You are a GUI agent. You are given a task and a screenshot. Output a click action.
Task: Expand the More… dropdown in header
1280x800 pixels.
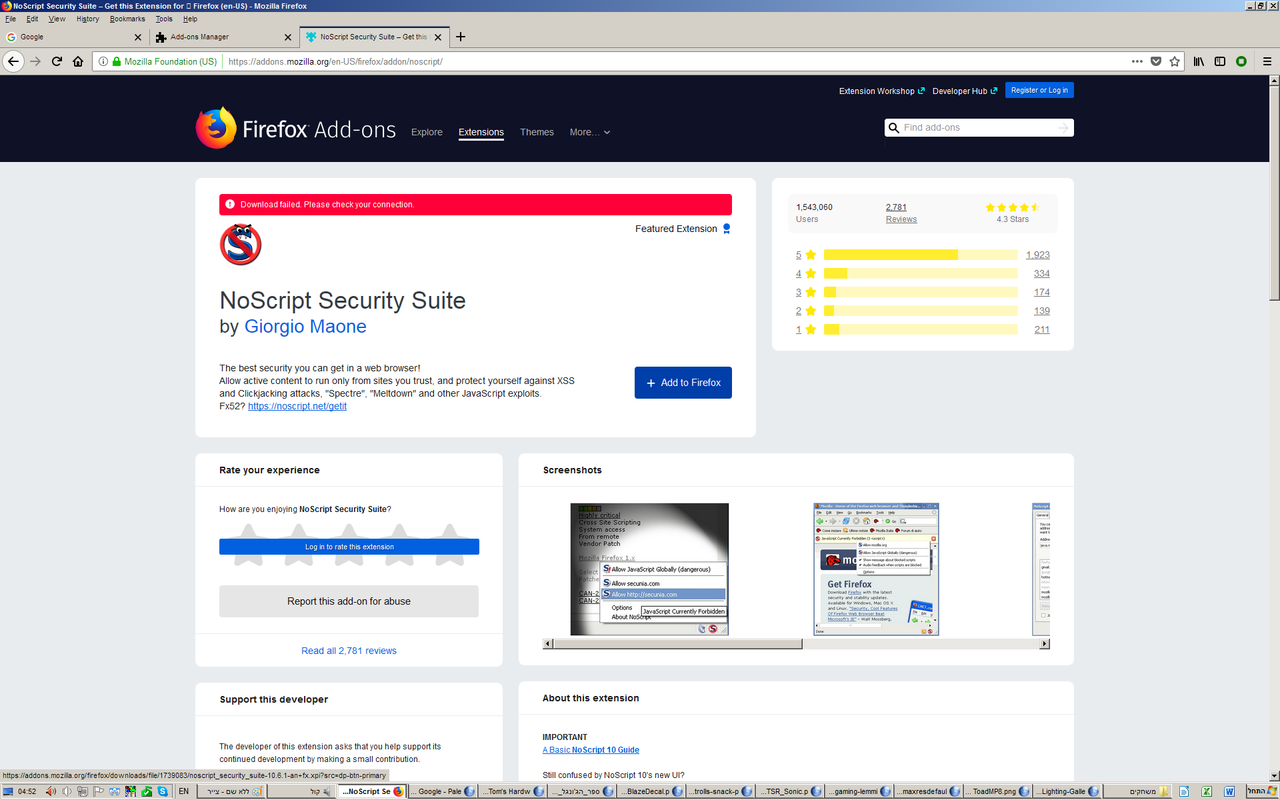590,132
